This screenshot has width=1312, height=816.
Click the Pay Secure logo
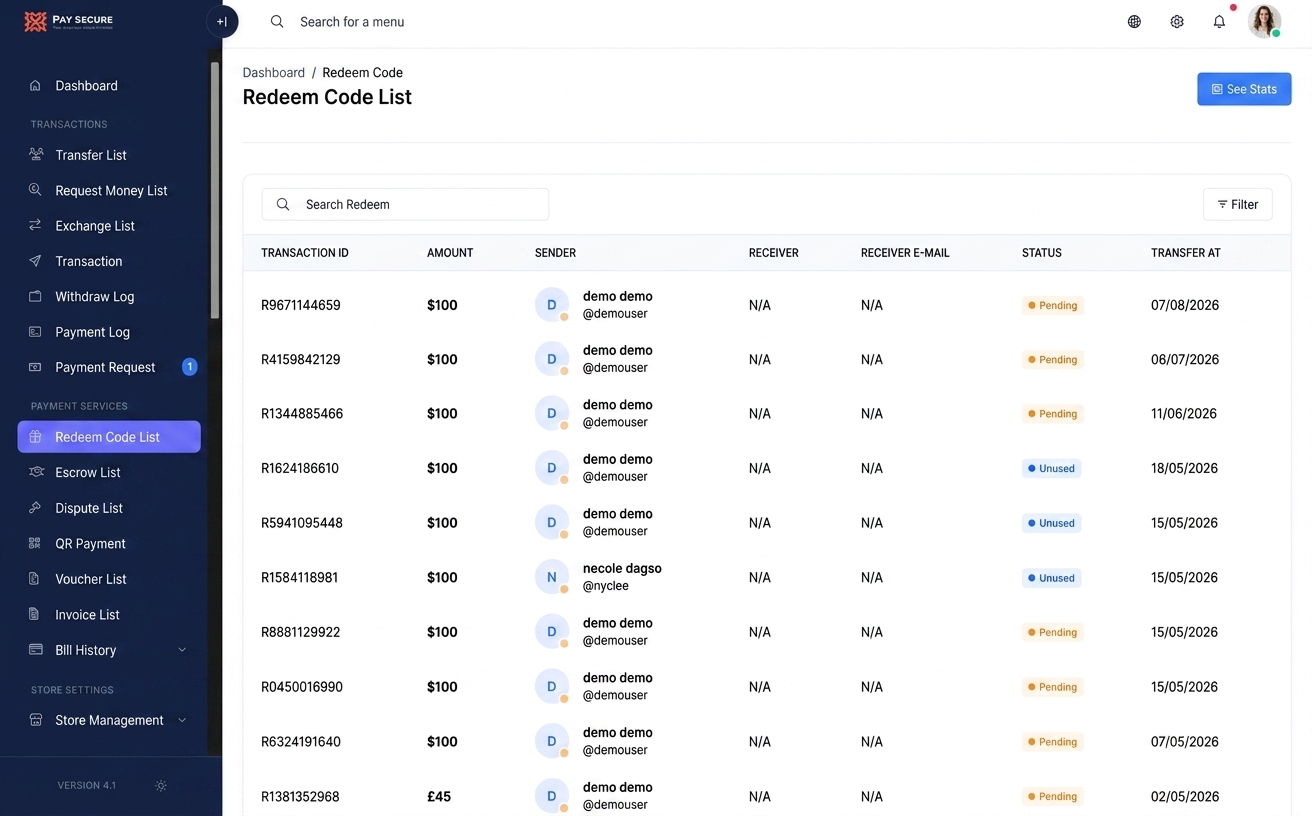pyautogui.click(x=69, y=21)
